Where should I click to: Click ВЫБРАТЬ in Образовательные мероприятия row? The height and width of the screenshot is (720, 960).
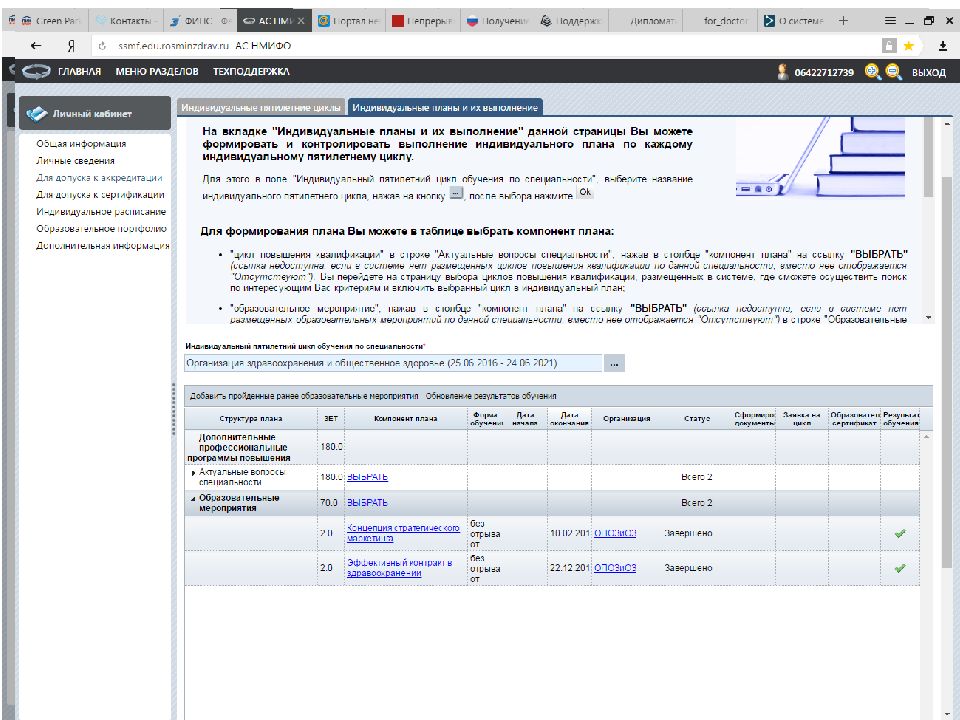(367, 503)
